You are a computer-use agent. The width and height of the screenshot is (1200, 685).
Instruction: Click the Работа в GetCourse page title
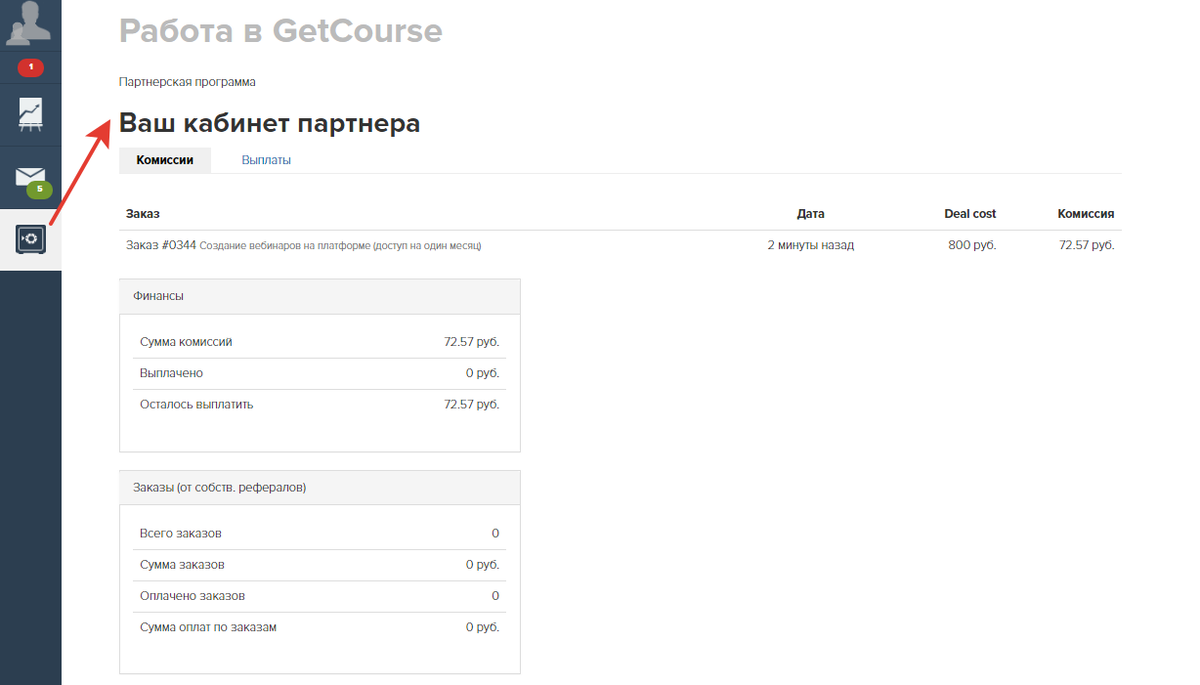(x=281, y=31)
